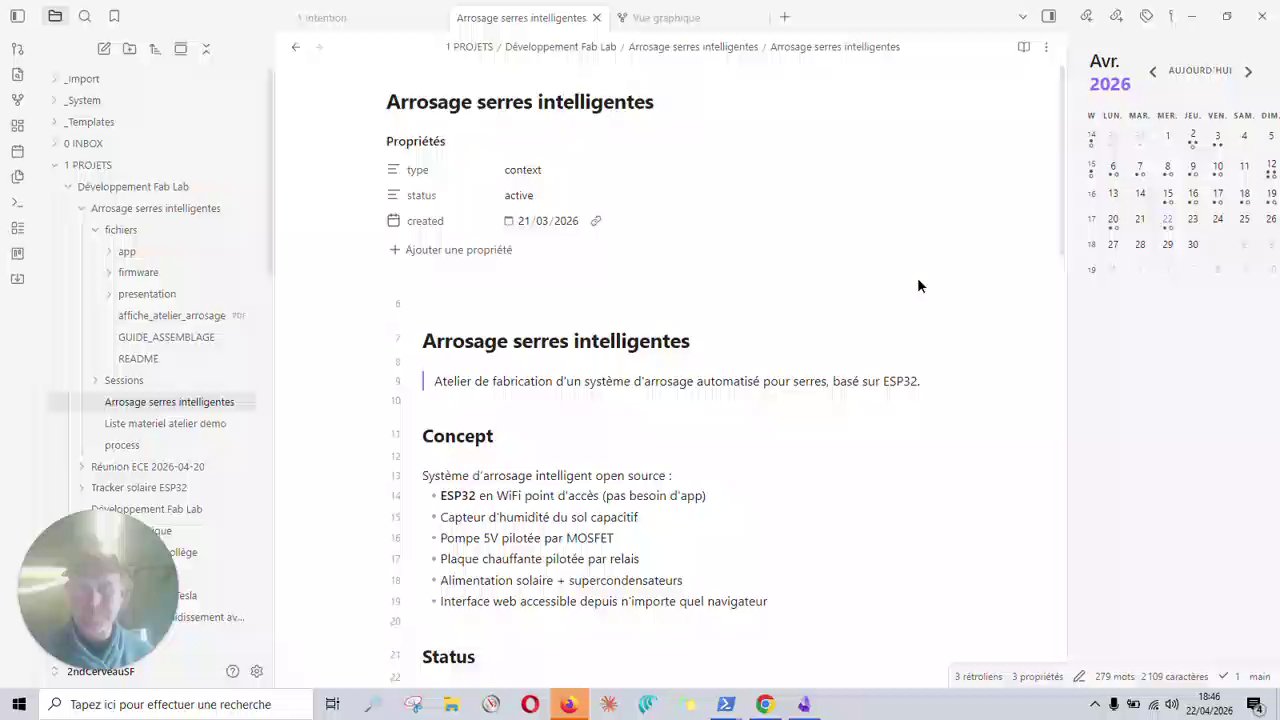
Task: Create a new note with pencil icon
Action: click(x=104, y=48)
